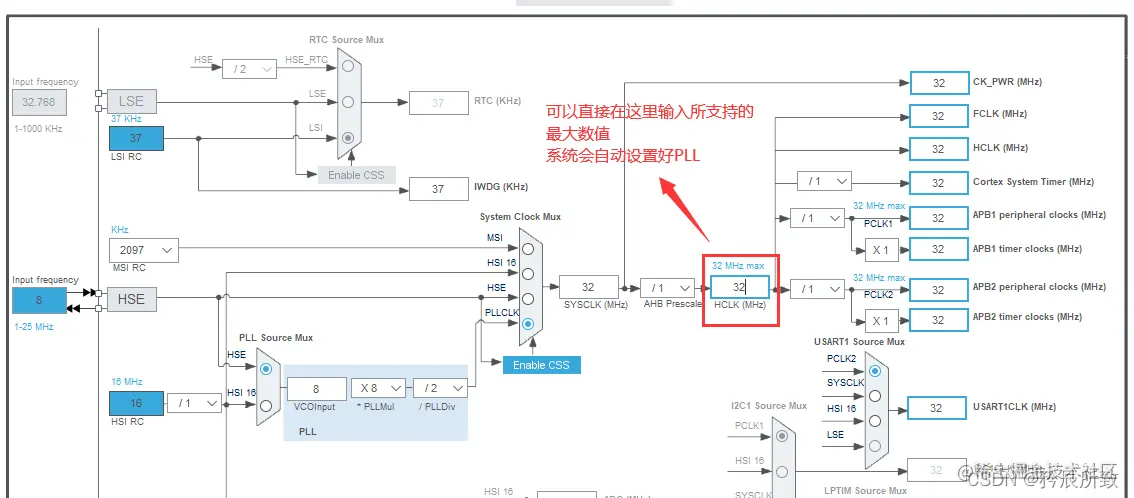Screen dimensions: 1134x498
Task: Click the HSE oscillator block
Action: [132, 299]
